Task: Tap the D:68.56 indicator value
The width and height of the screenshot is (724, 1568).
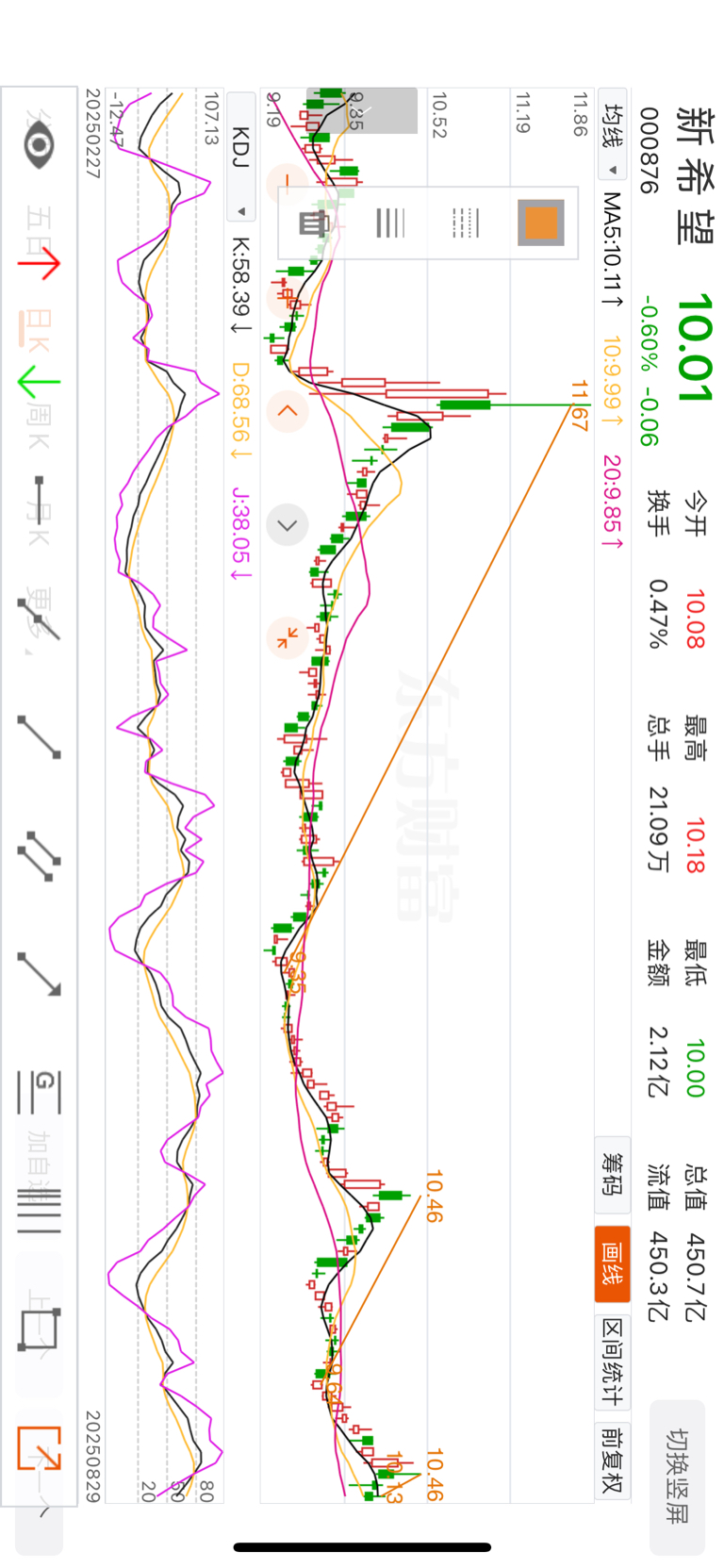Action: point(240,411)
